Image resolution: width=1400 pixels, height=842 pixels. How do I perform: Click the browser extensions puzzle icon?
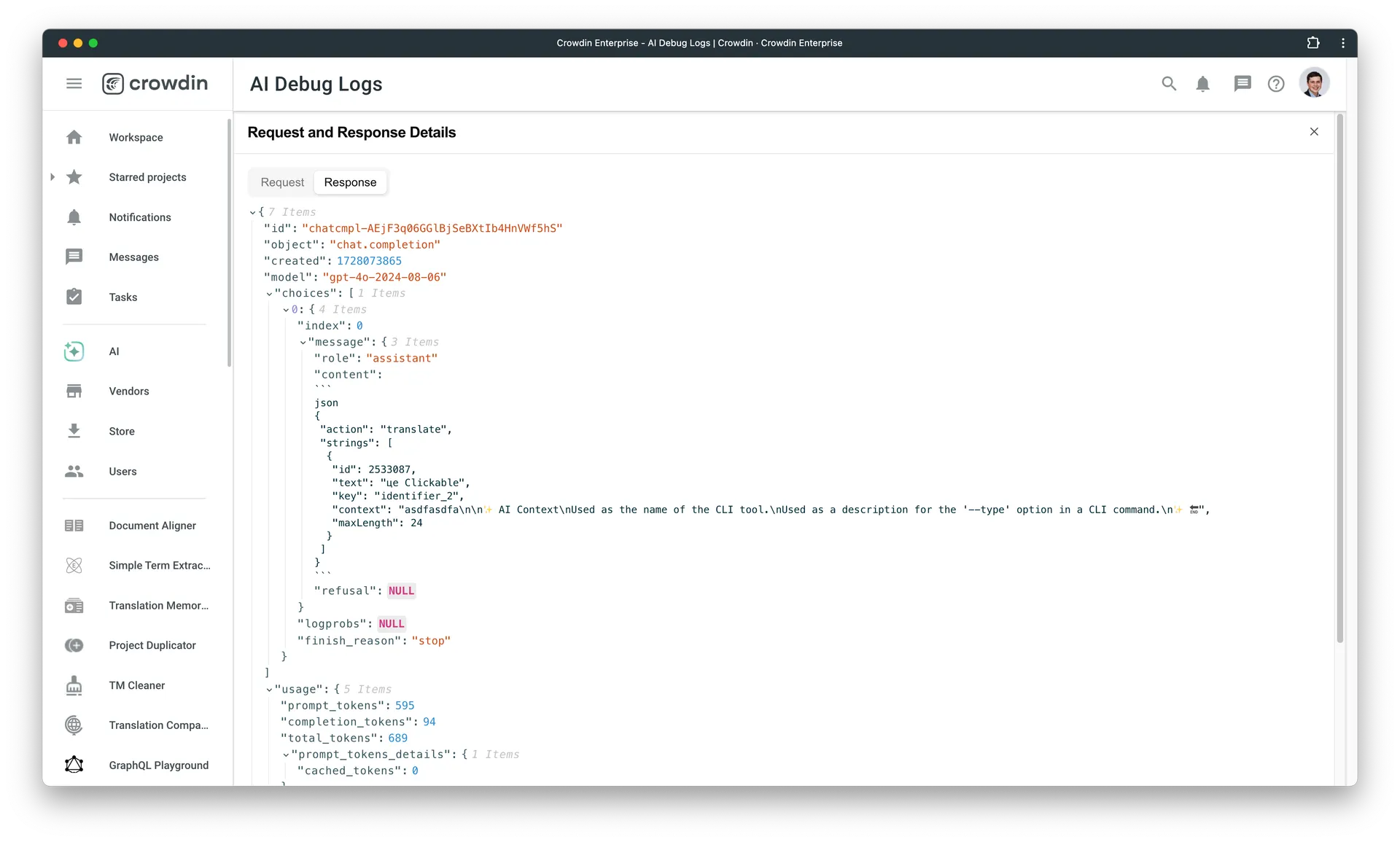1313,43
